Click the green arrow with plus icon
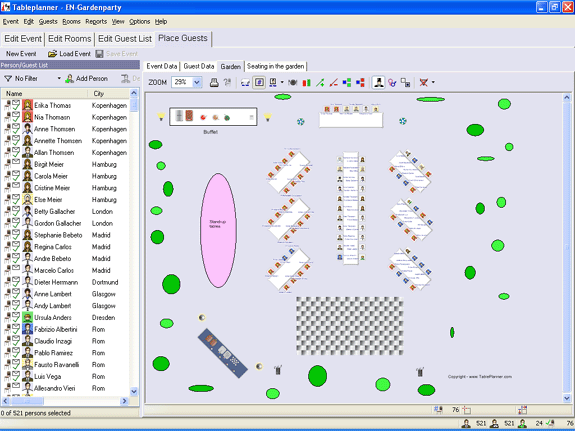Screen dimensions: 575x431 pyautogui.click(x=320, y=83)
